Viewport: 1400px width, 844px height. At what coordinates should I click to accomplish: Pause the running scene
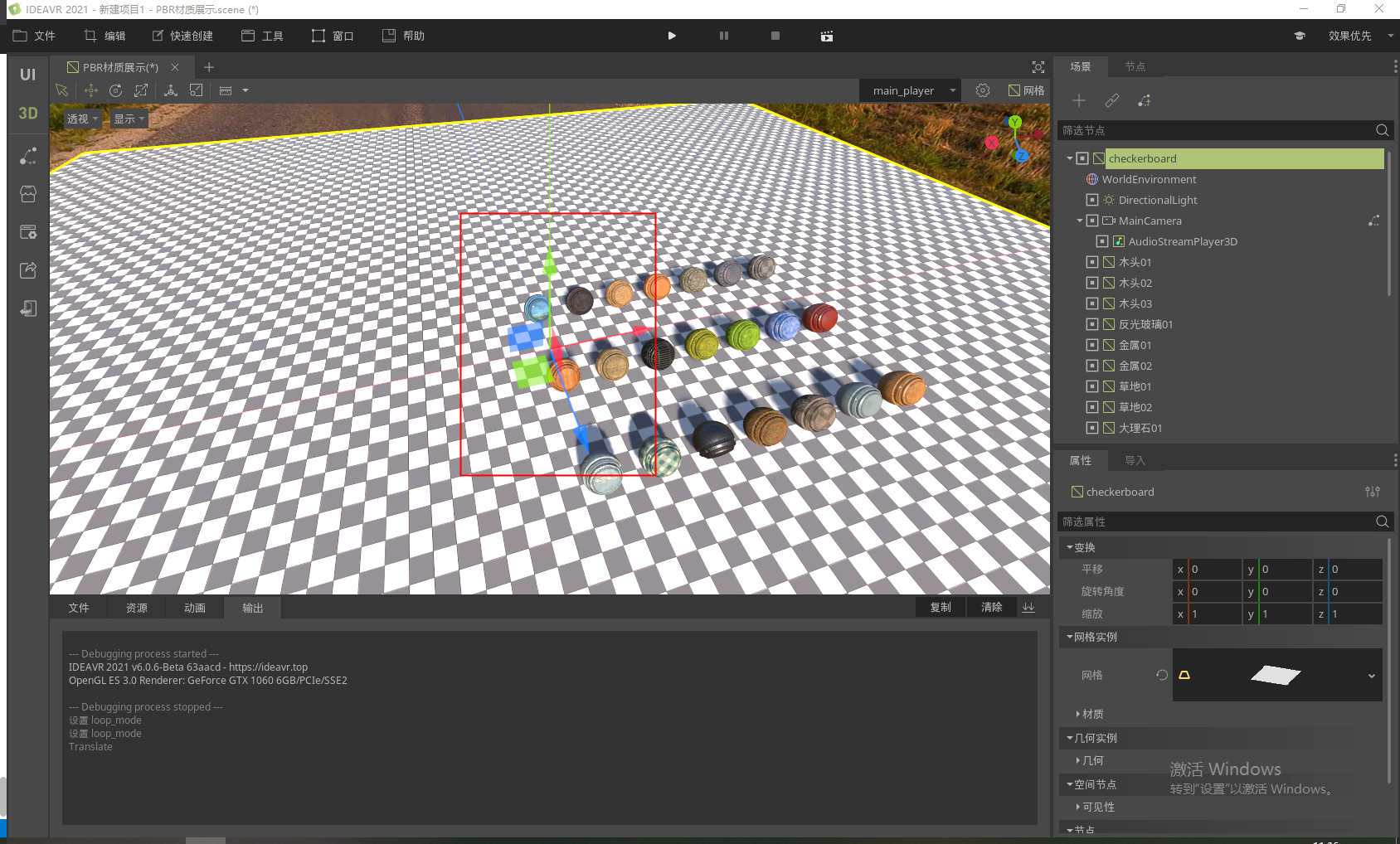click(724, 36)
